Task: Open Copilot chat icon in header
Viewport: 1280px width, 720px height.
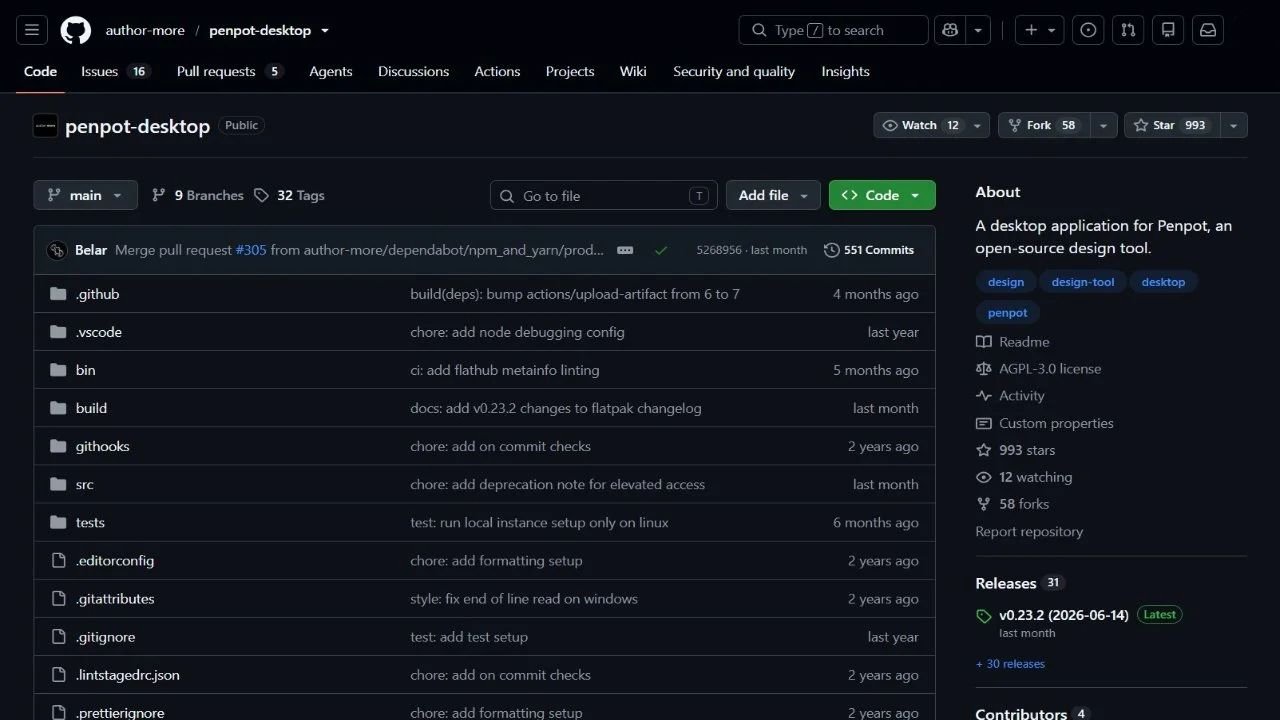Action: coord(950,30)
